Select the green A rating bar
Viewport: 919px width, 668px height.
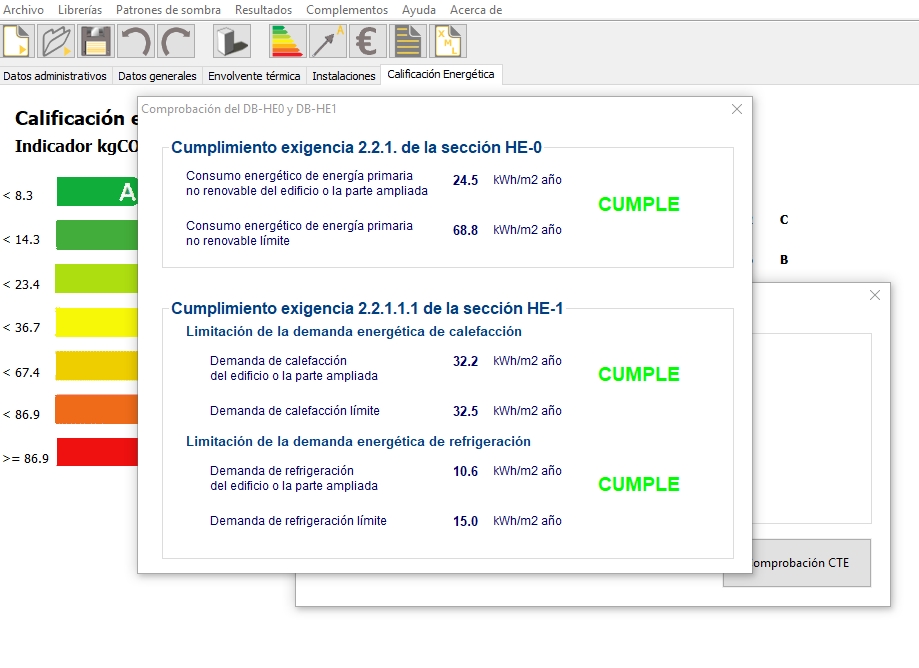point(97,191)
